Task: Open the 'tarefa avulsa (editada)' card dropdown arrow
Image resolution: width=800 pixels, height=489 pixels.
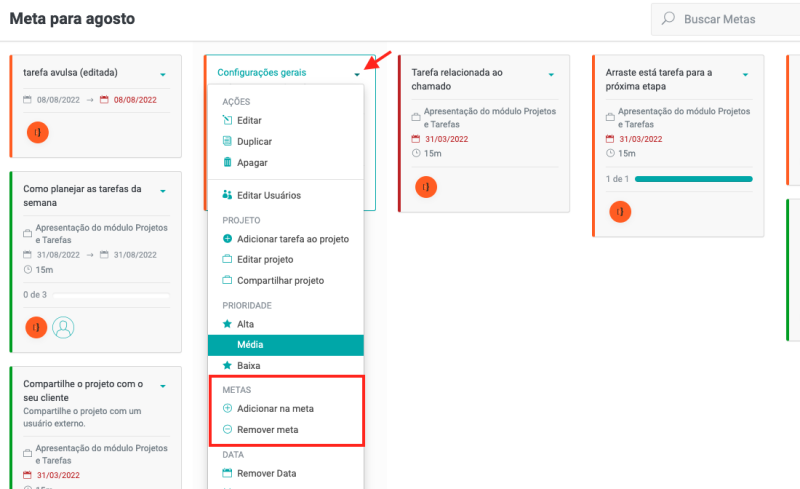Action: click(x=163, y=74)
